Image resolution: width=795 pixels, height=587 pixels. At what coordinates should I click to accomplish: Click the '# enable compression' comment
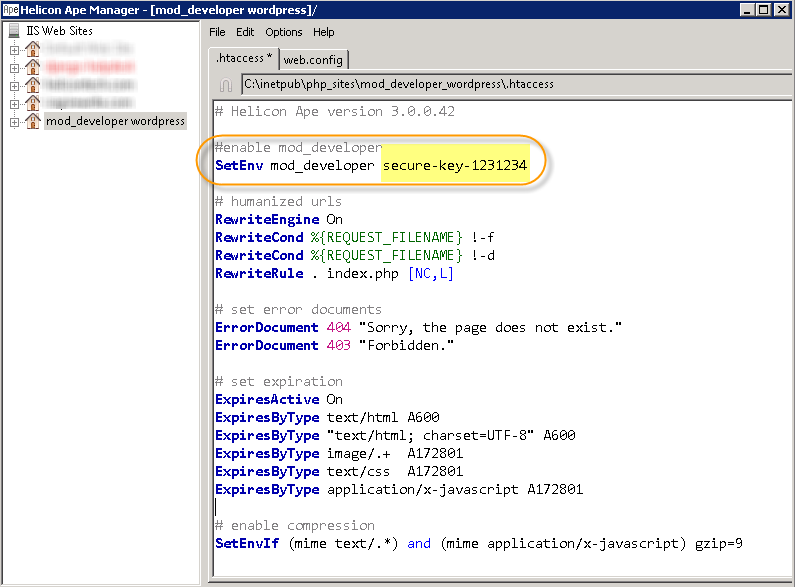295,526
